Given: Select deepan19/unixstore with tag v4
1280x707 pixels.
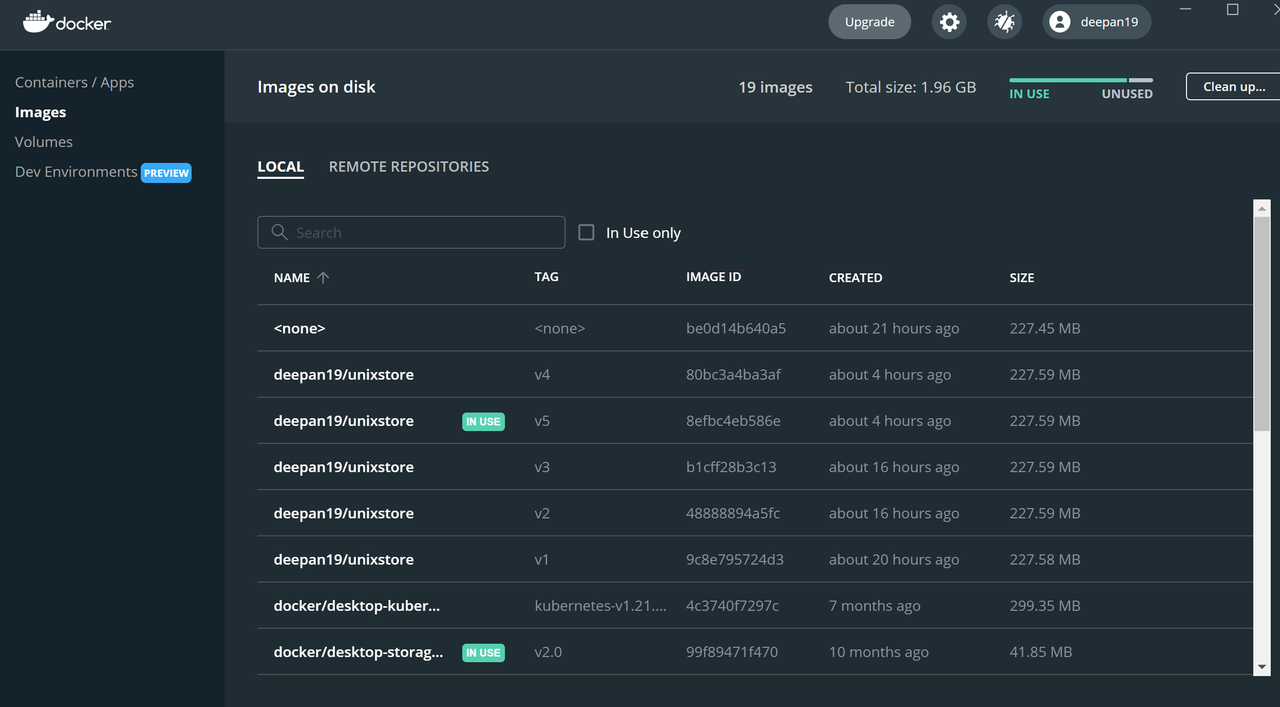Looking at the screenshot, I should 344,375.
